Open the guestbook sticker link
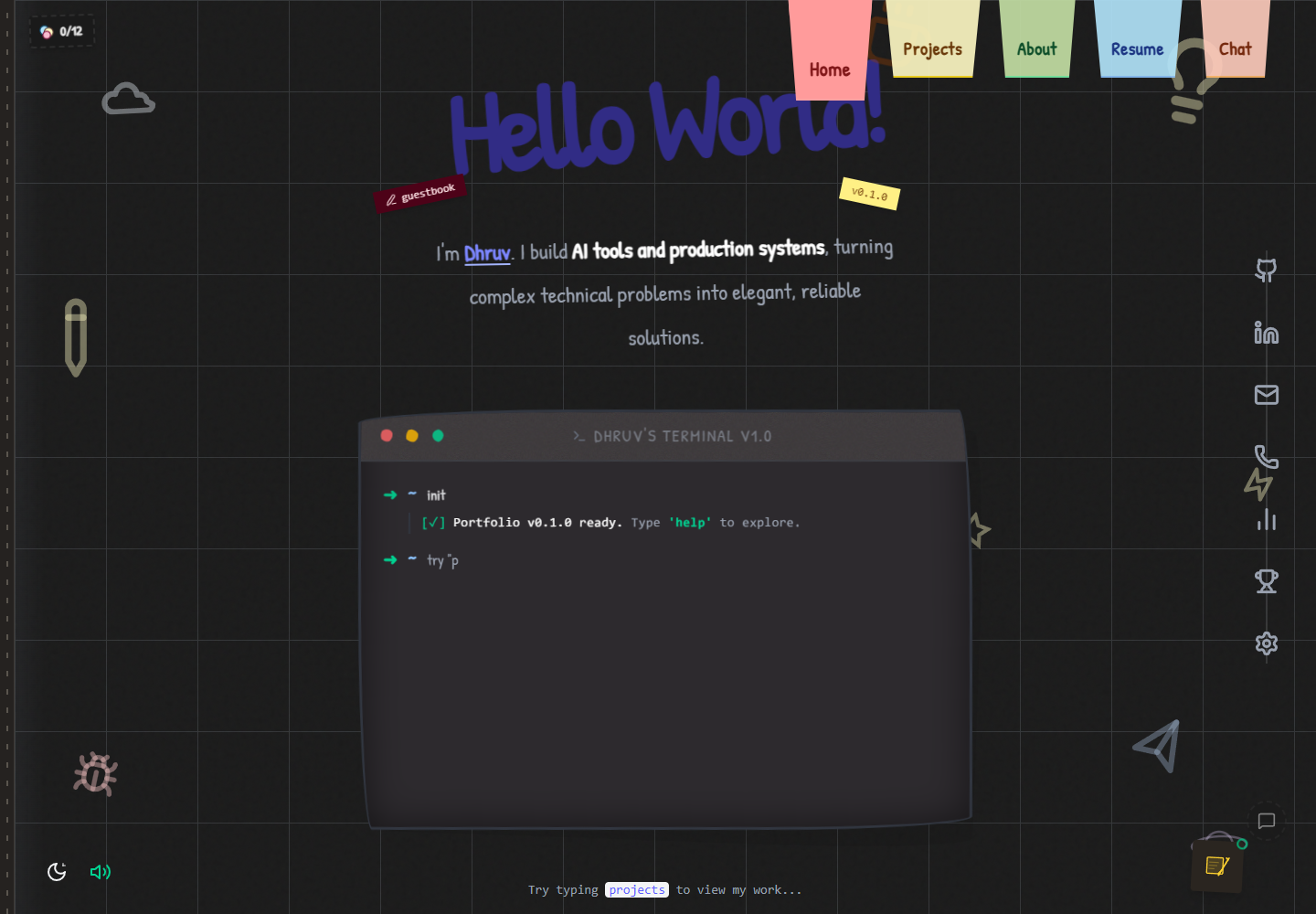This screenshot has width=1316, height=914. (x=420, y=194)
